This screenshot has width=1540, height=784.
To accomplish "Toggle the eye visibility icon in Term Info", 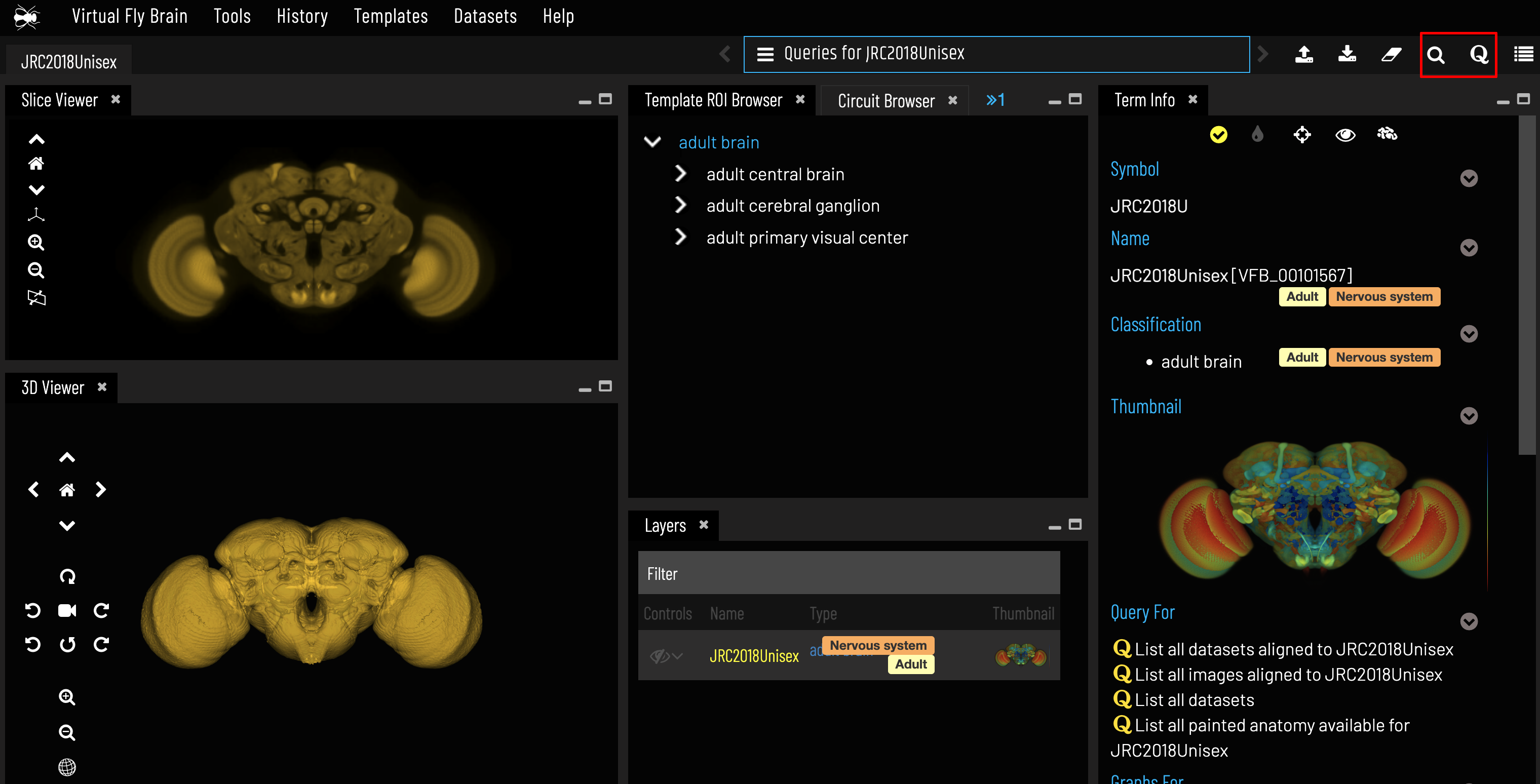I will point(1345,134).
